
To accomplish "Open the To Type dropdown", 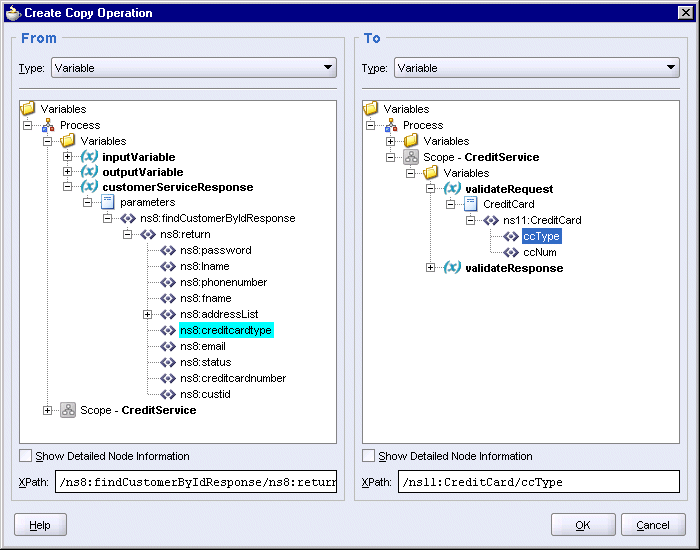I will [x=537, y=68].
